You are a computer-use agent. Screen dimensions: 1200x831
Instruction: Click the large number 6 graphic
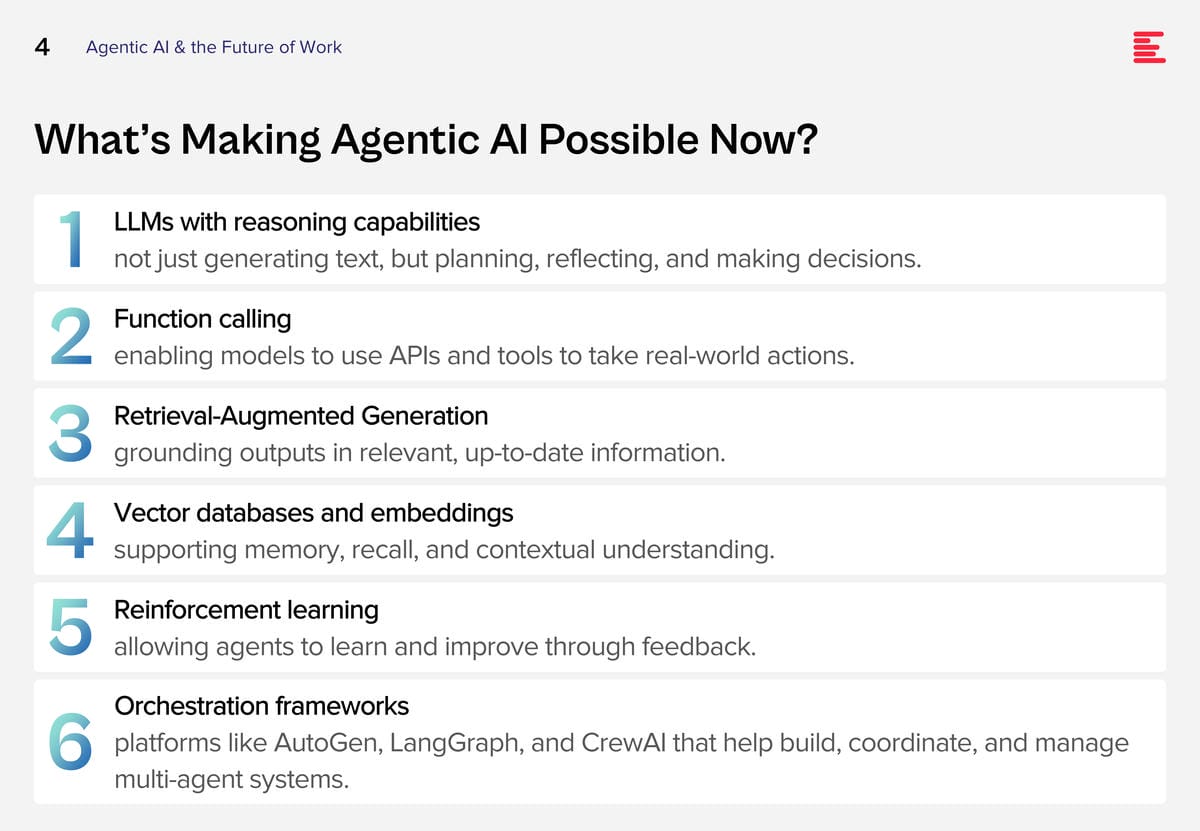pyautogui.click(x=70, y=742)
